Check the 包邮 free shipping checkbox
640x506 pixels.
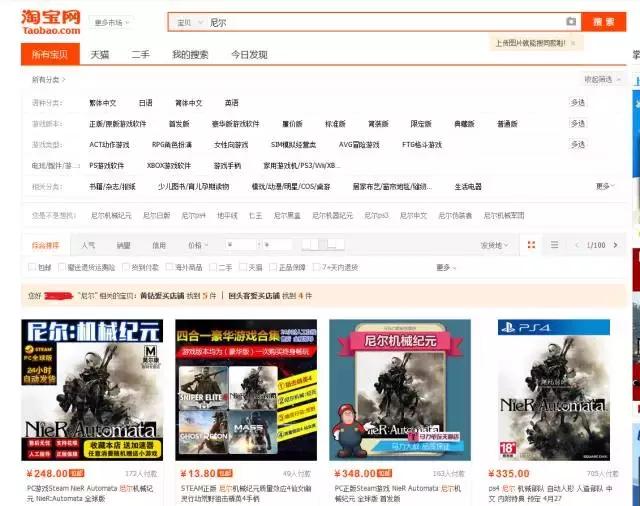point(32,267)
